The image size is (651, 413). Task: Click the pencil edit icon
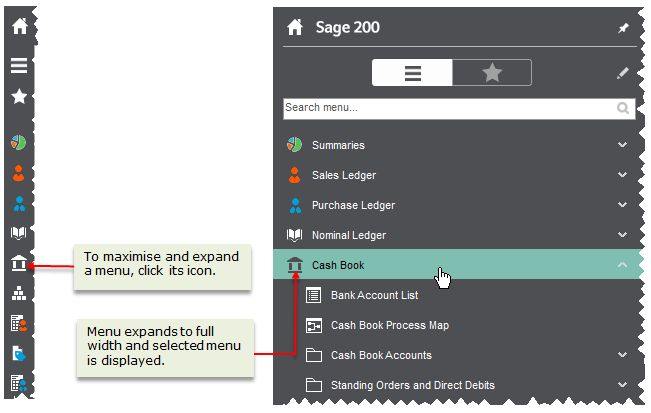[623, 73]
